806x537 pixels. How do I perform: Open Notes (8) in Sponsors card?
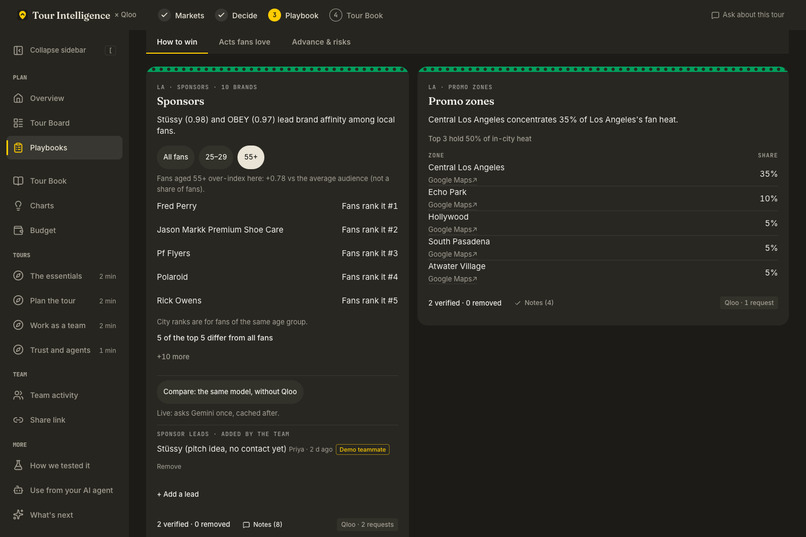pos(262,525)
